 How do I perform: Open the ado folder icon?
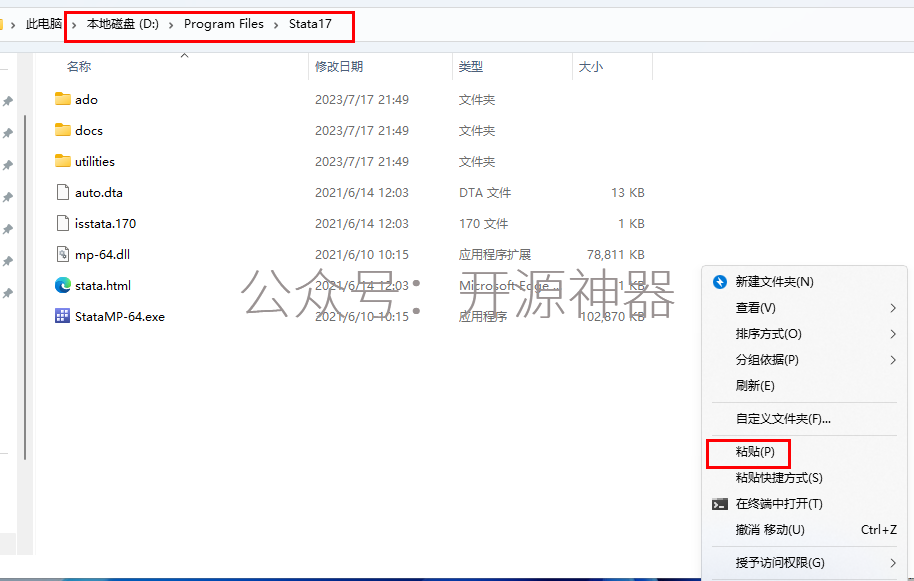[x=62, y=99]
